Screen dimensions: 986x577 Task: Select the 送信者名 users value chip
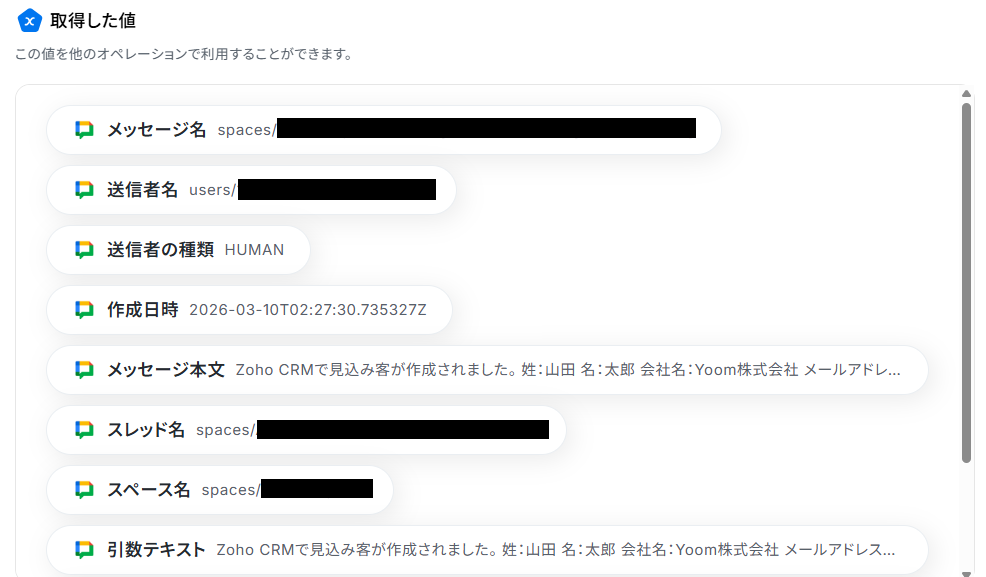tap(251, 190)
